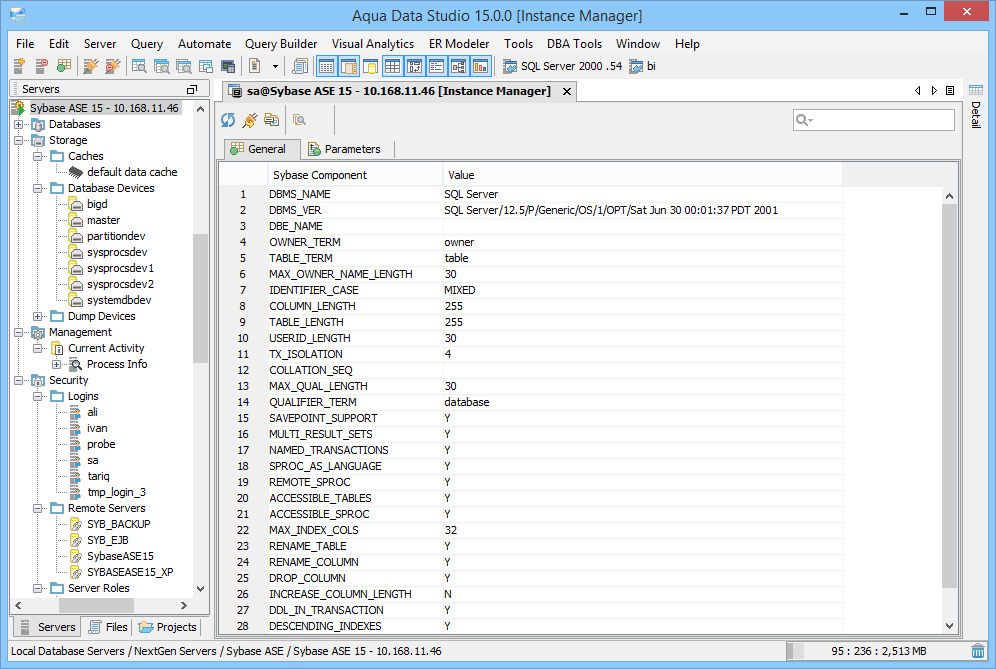Click the Servers tree vertical scrollbar

coord(200,297)
